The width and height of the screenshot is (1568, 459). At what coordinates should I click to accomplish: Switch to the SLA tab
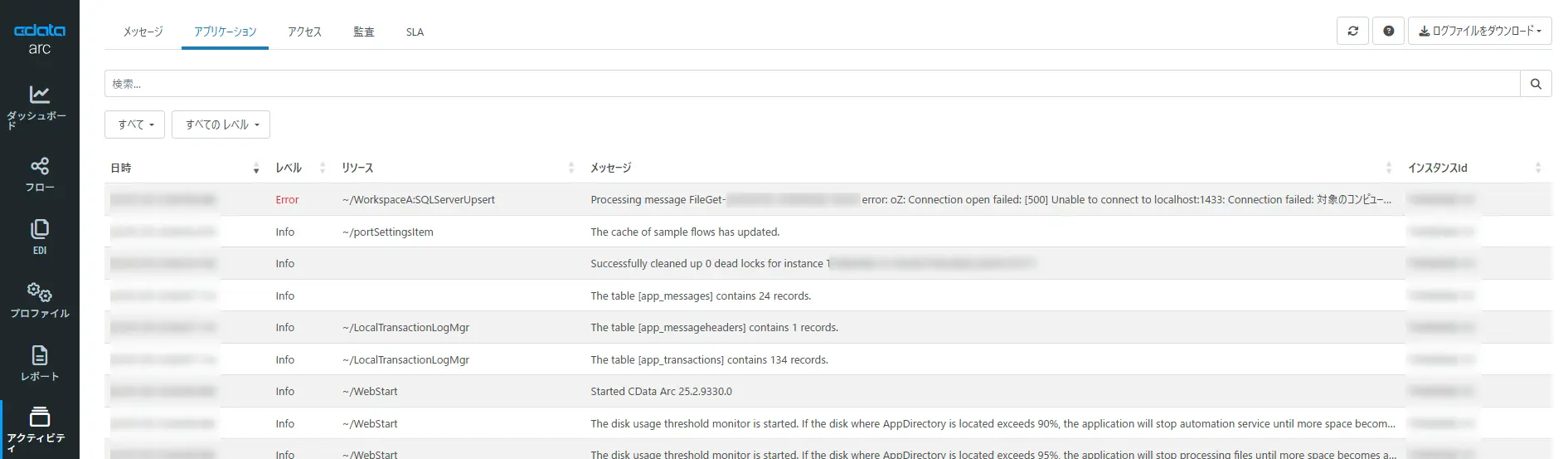[415, 32]
